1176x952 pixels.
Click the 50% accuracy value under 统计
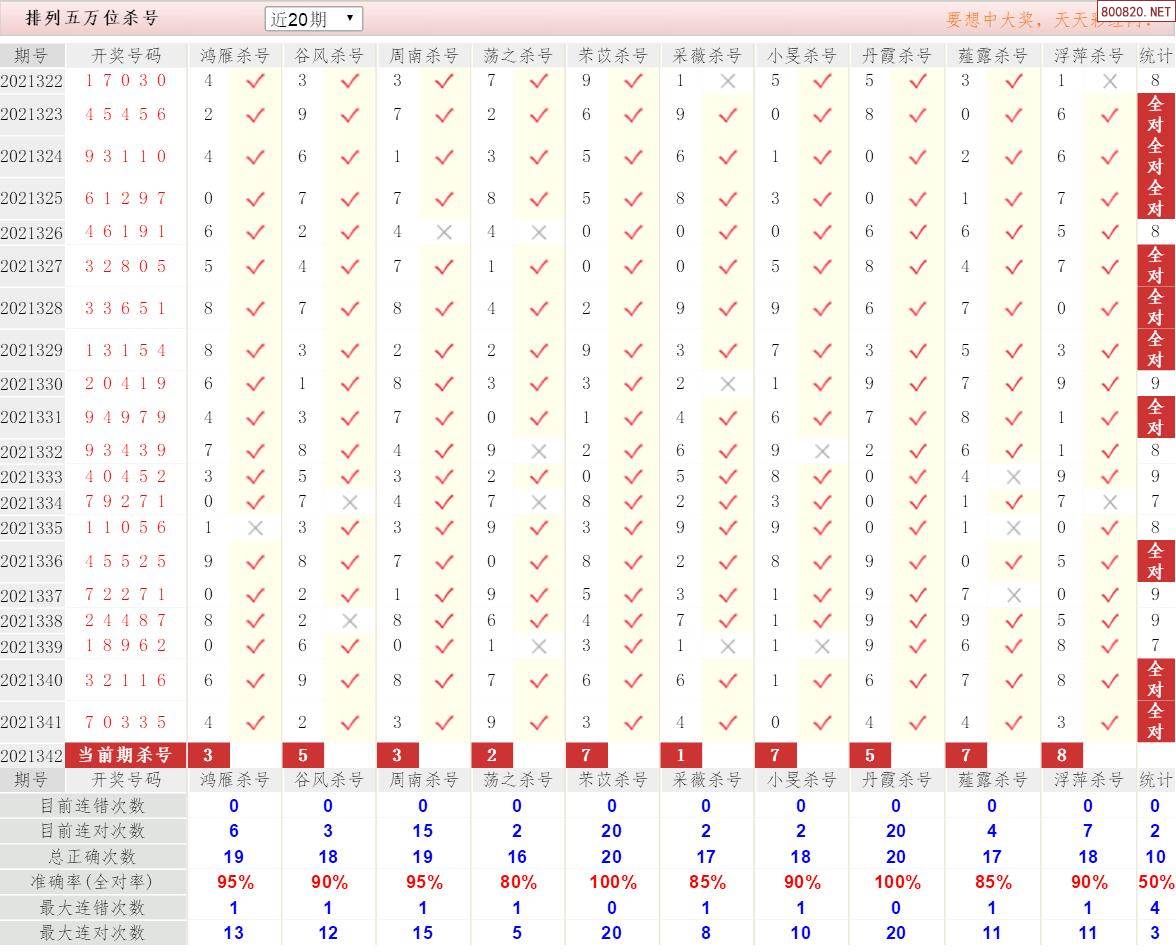pos(1156,882)
